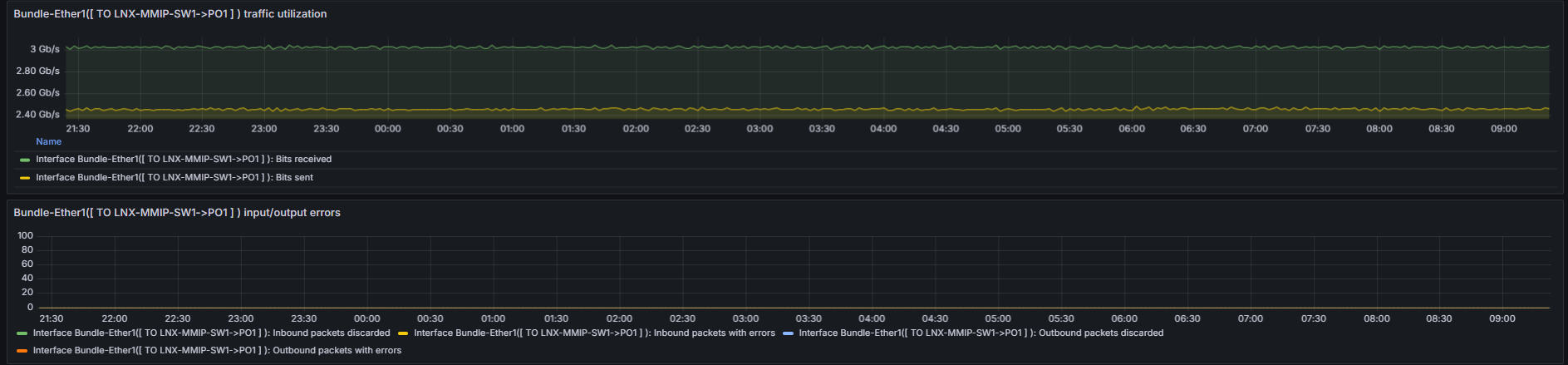This screenshot has width=1568, height=365.
Task: Toggle the Bits received series in legend
Action: point(184,160)
